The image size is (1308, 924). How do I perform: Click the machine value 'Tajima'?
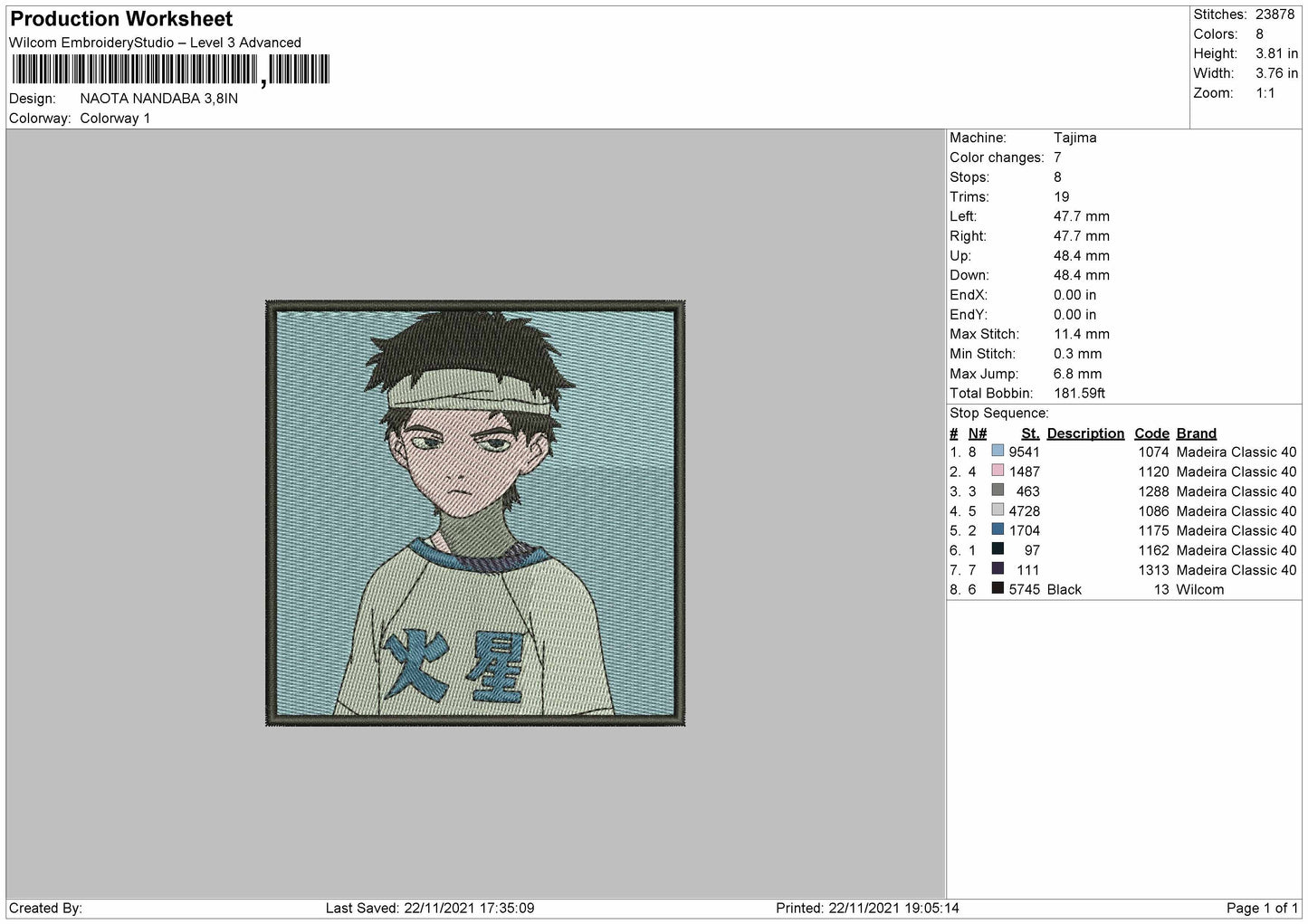(x=1075, y=138)
